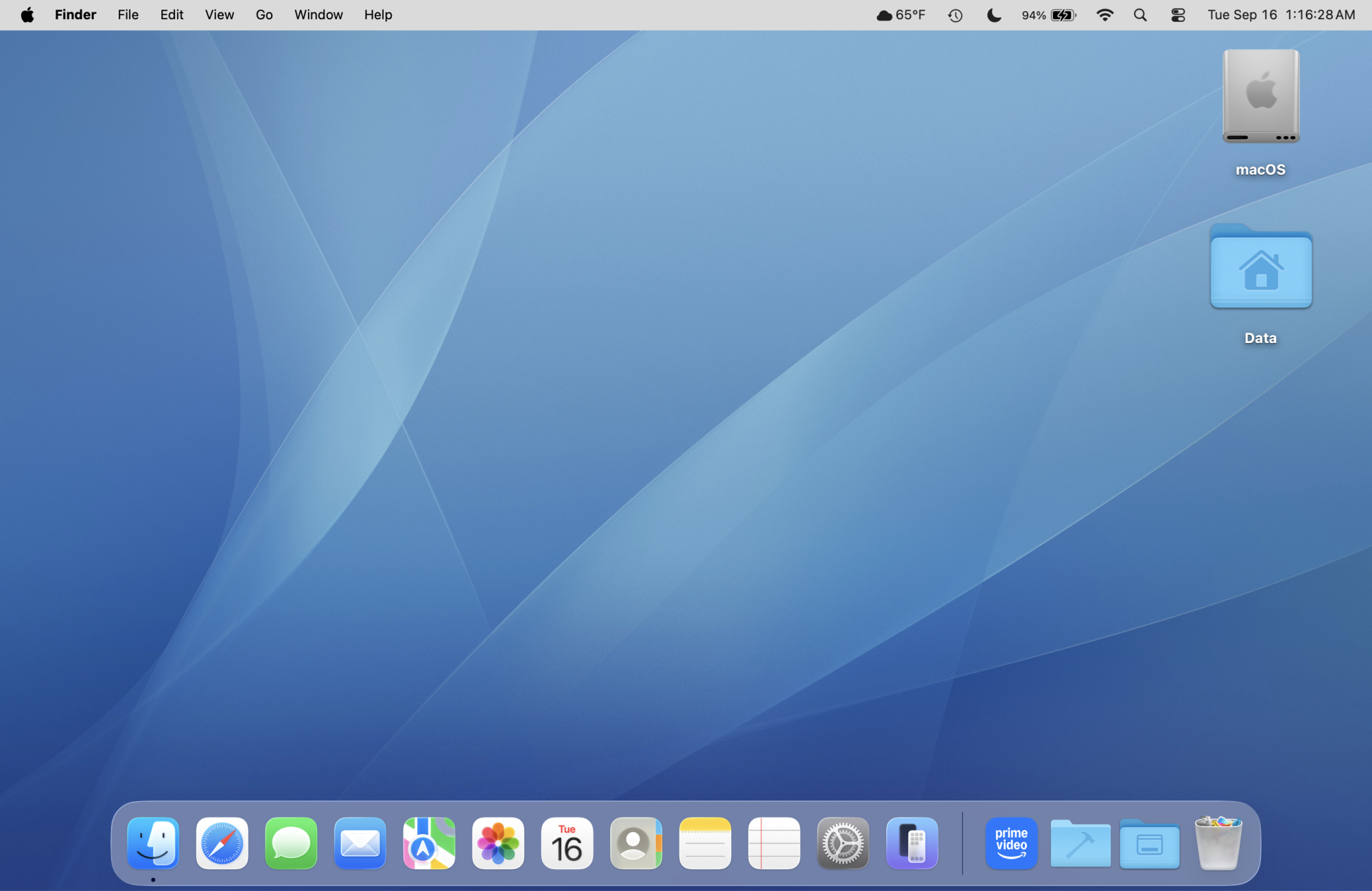Open the Go menu

(x=264, y=15)
